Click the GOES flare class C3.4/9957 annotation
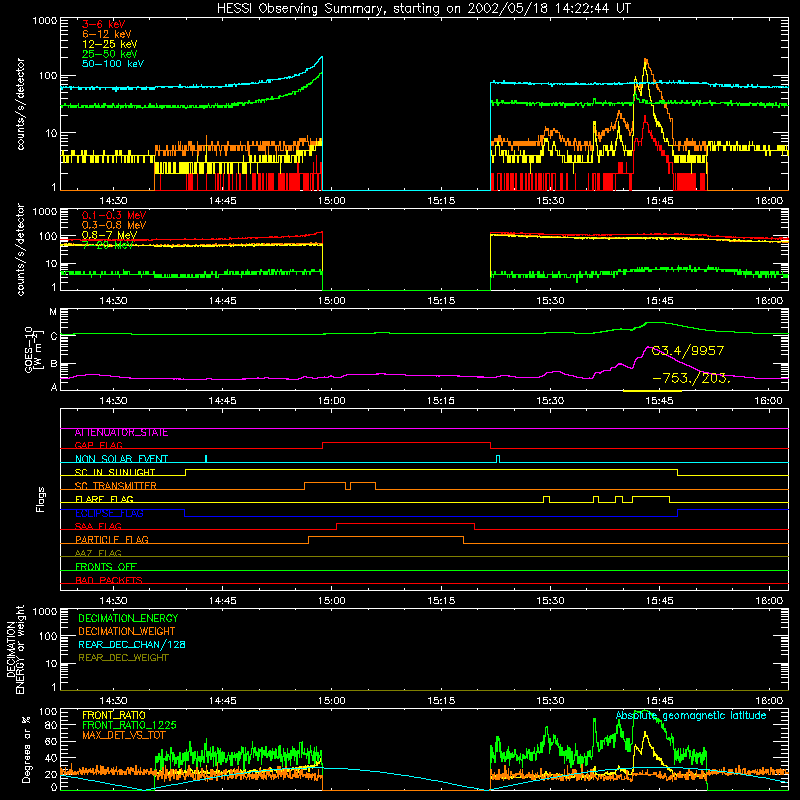The height and width of the screenshot is (800, 800). (x=688, y=351)
